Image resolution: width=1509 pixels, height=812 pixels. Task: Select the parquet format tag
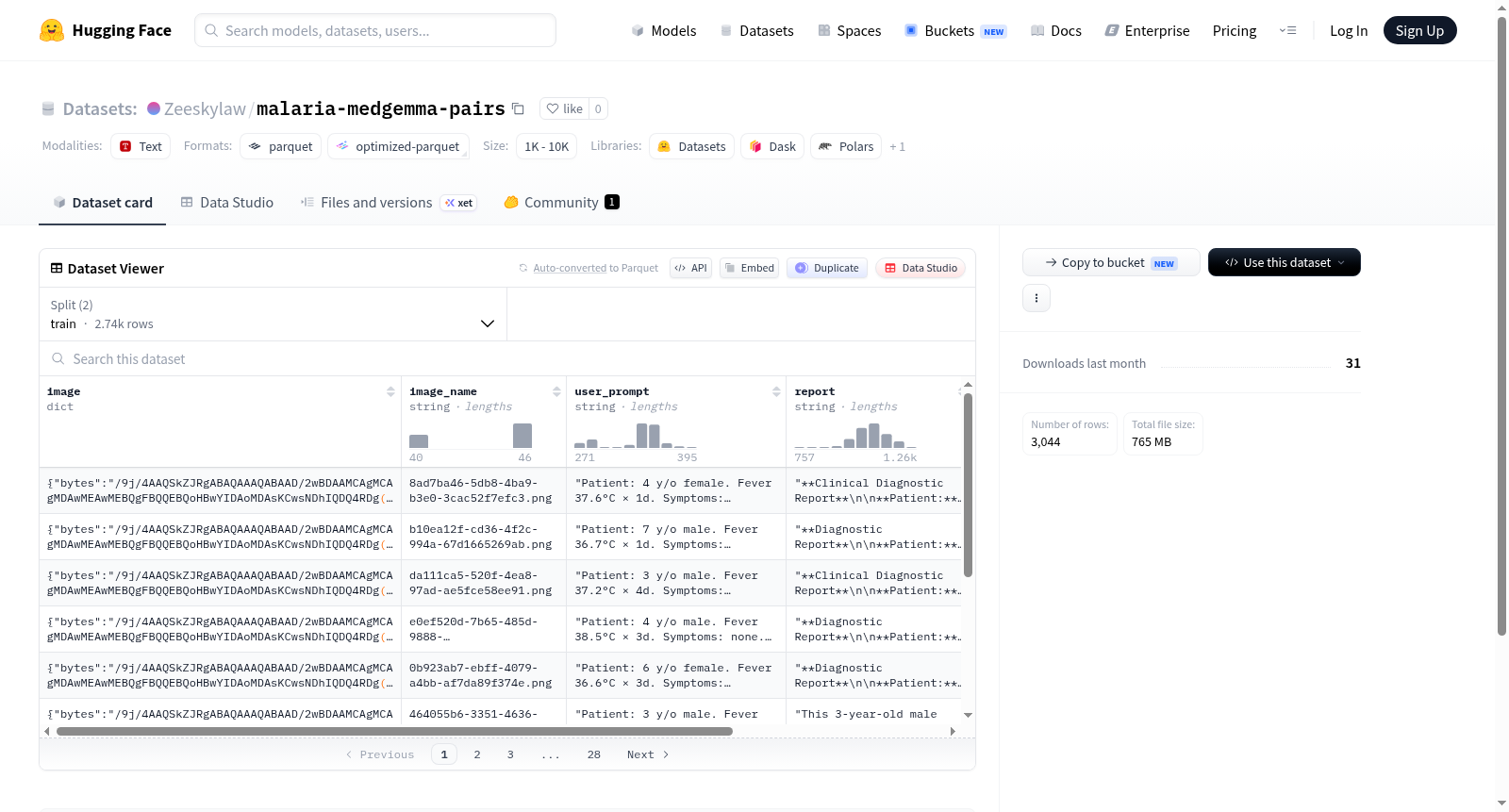[281, 146]
